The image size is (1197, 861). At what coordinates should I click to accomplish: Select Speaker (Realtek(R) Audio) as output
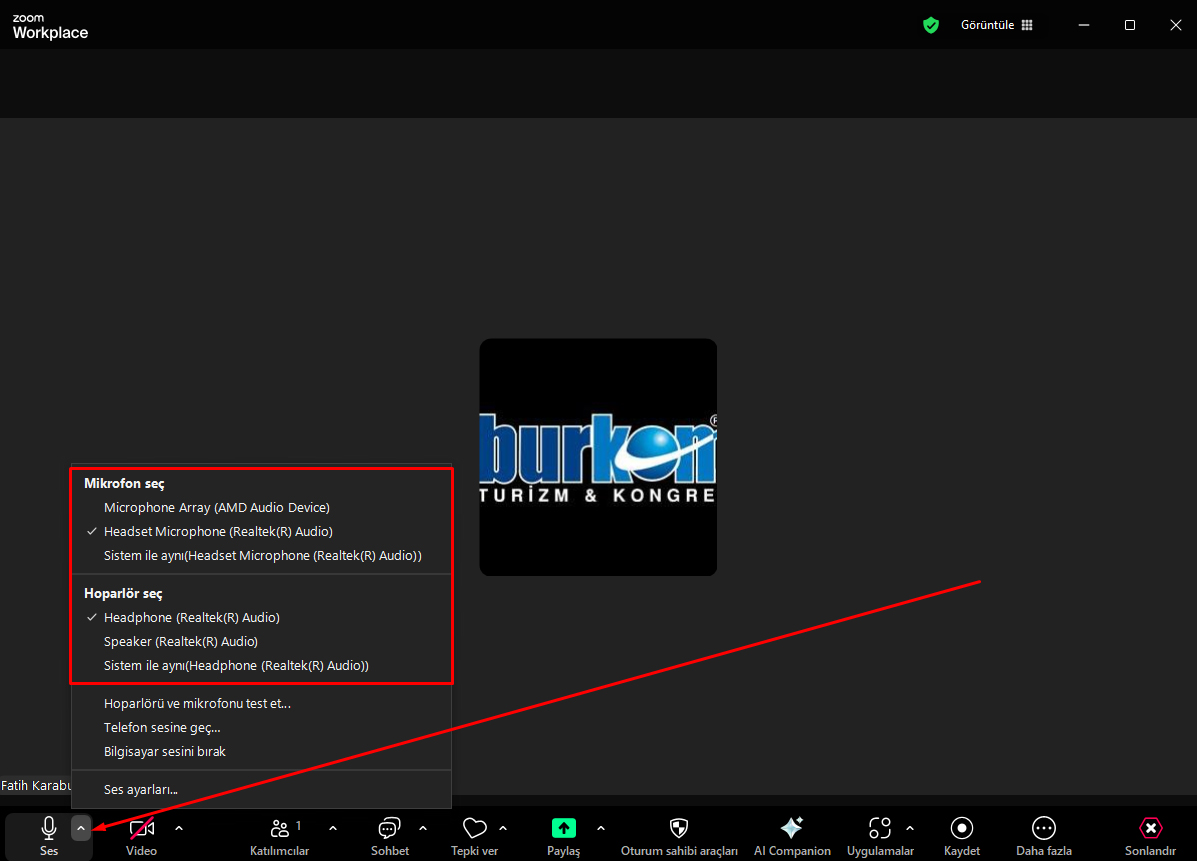180,642
